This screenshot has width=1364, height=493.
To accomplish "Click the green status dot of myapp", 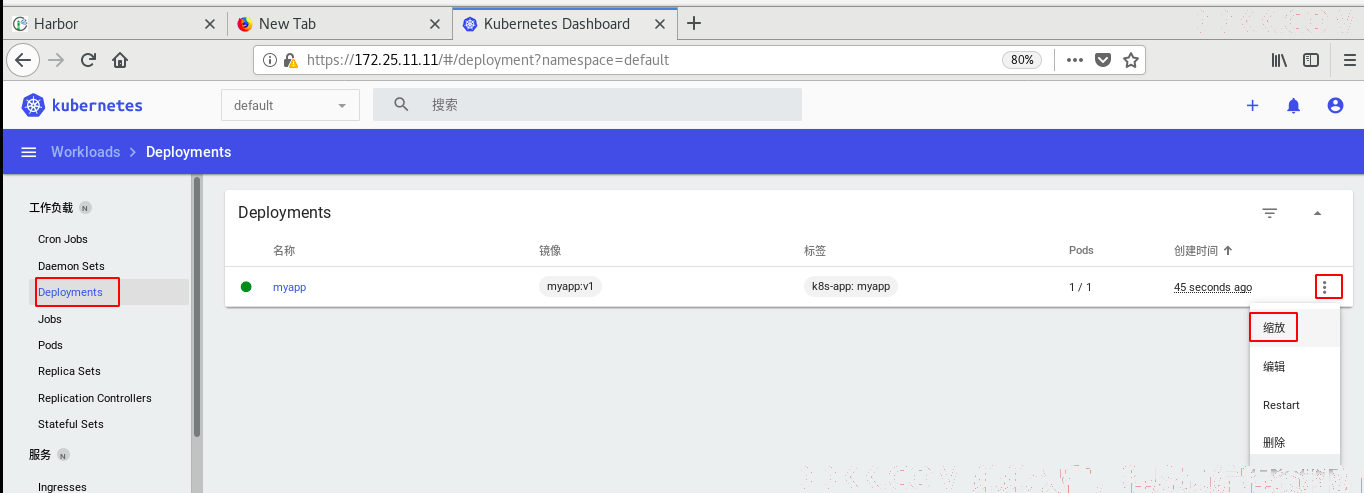I will coord(246,287).
